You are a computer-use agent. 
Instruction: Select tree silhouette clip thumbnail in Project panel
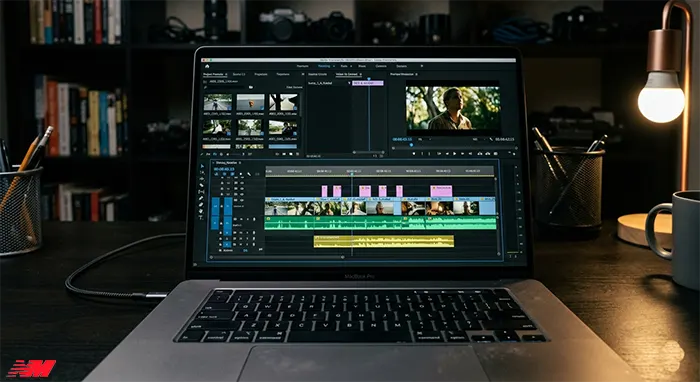pos(283,102)
